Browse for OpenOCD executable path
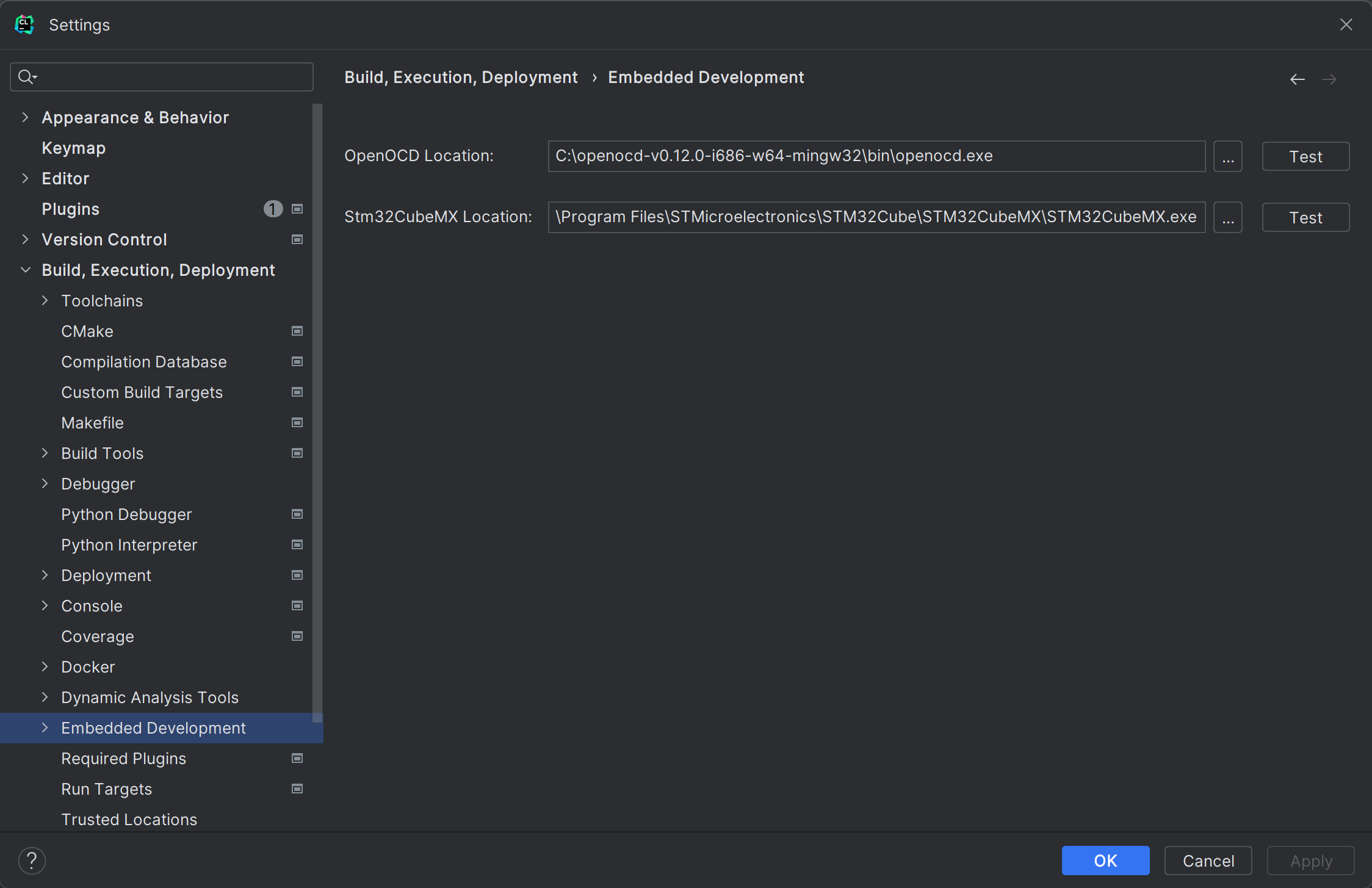 (x=1228, y=156)
